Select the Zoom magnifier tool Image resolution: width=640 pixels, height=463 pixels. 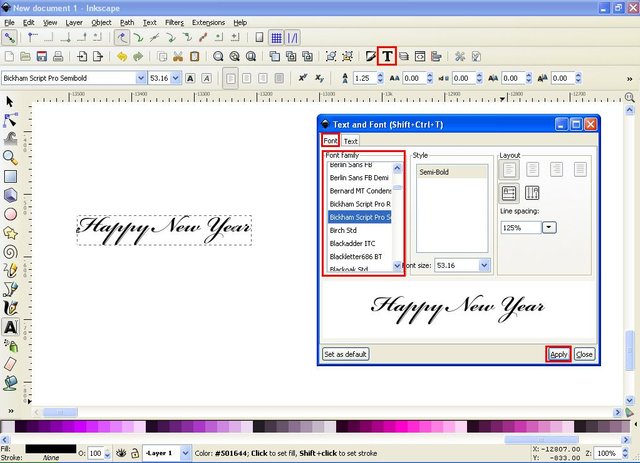click(10, 158)
